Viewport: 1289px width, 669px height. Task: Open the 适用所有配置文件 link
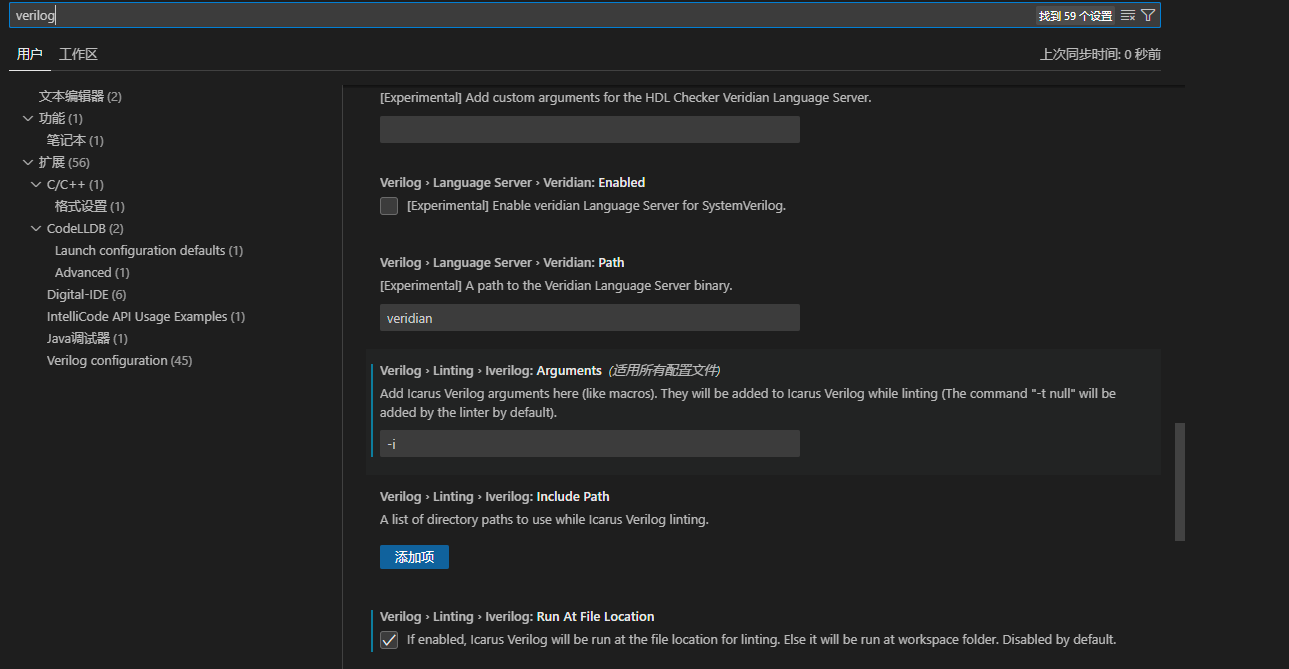pos(664,369)
